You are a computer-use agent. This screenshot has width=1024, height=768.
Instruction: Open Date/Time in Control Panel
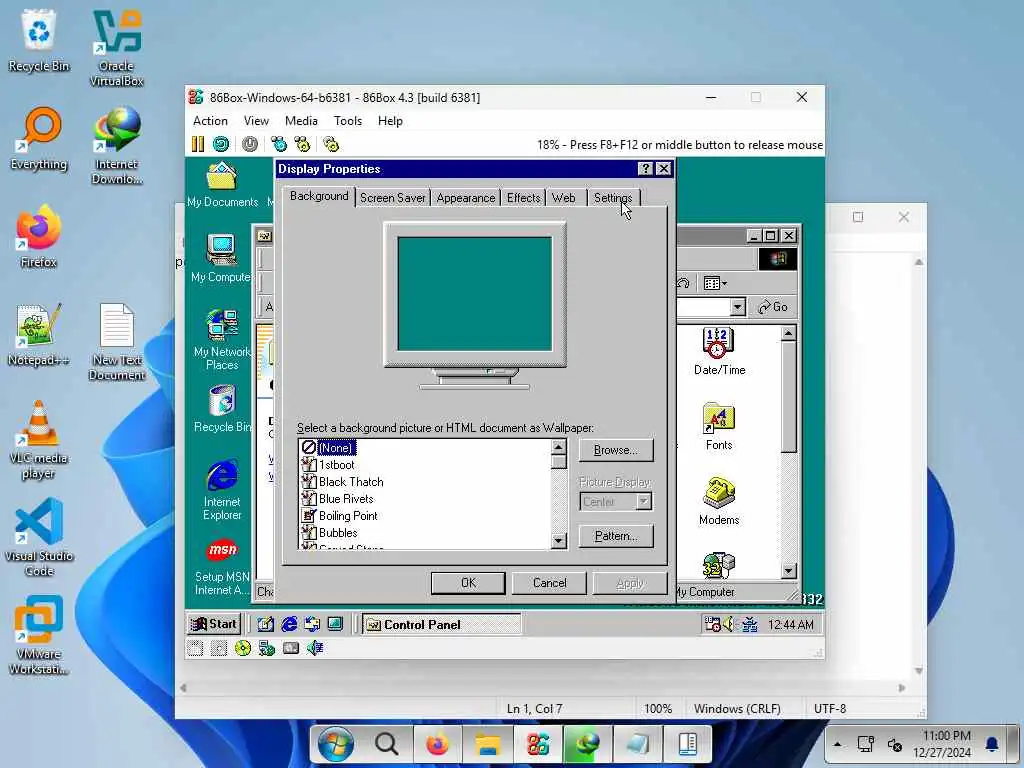(719, 351)
